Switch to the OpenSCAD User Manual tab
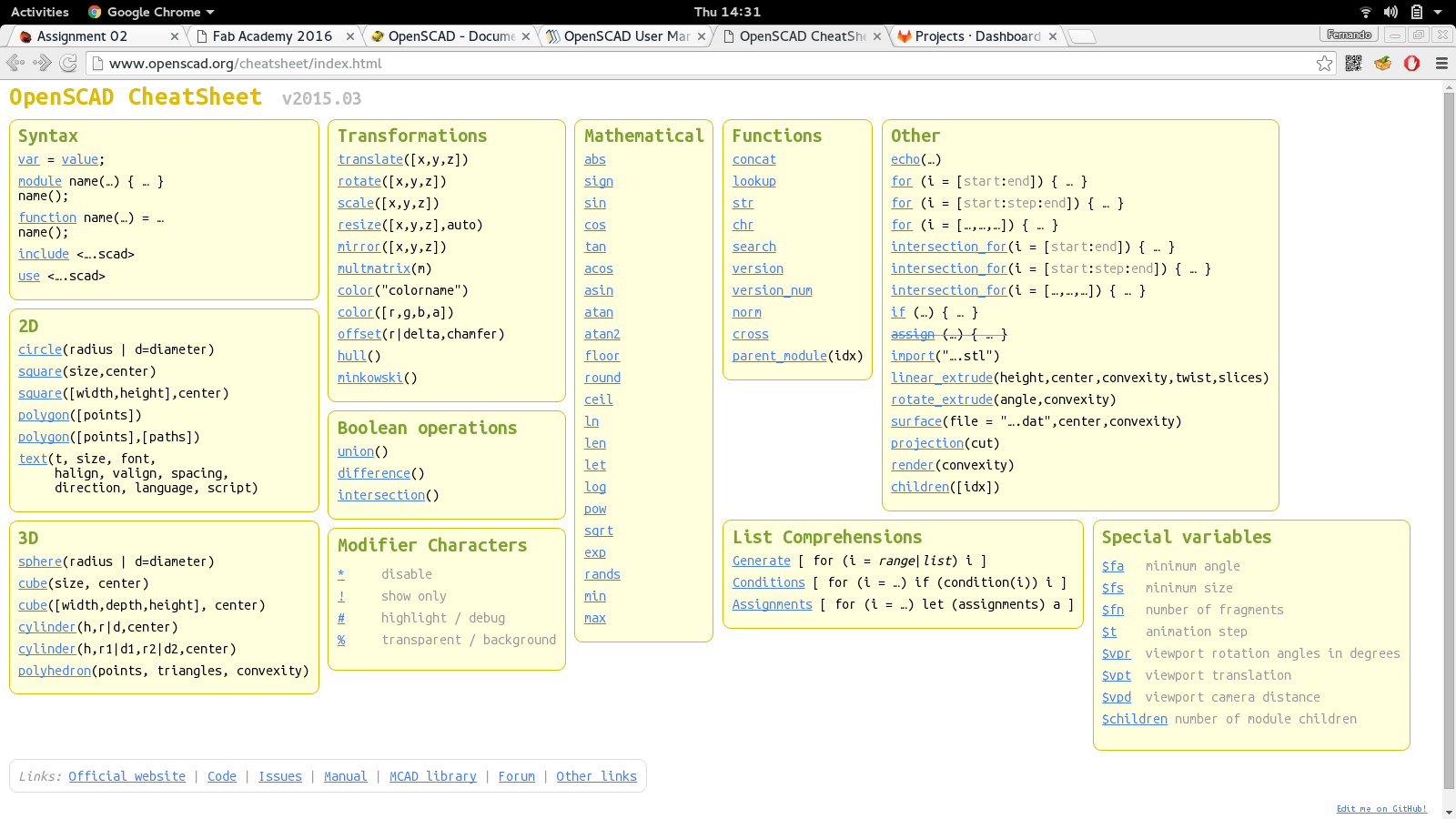 [x=624, y=36]
